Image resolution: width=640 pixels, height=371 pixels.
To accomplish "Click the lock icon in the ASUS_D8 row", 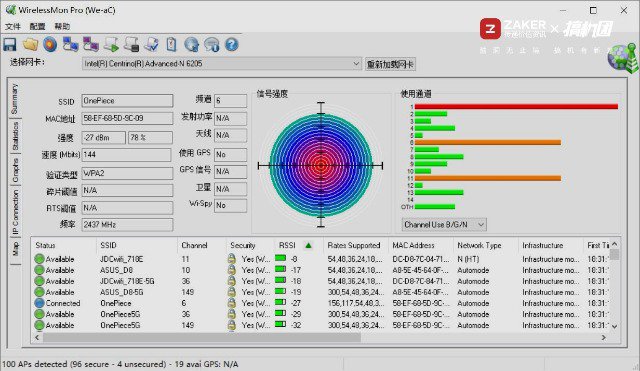I will click(231, 270).
